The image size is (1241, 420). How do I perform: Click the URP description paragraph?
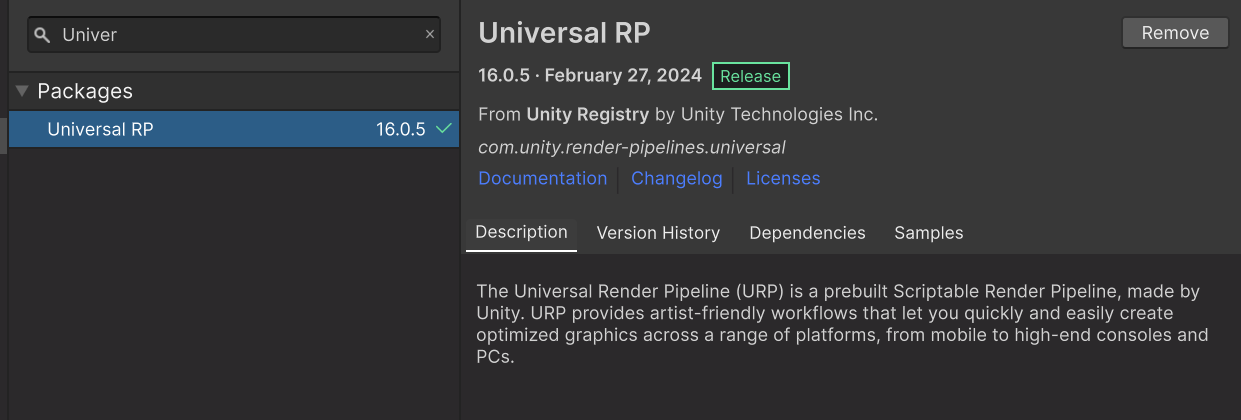843,323
